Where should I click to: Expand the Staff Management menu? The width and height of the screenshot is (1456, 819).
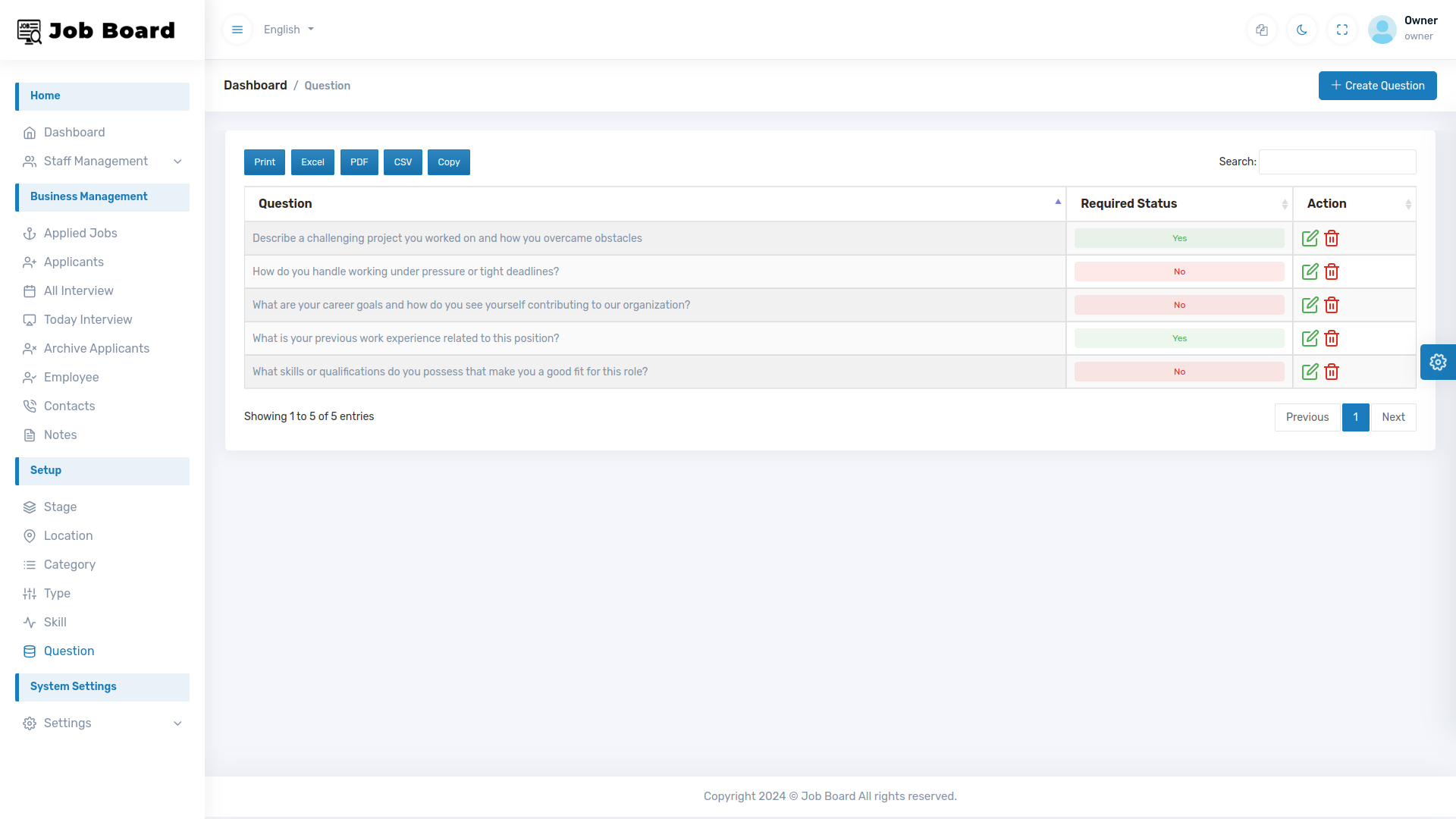point(96,162)
